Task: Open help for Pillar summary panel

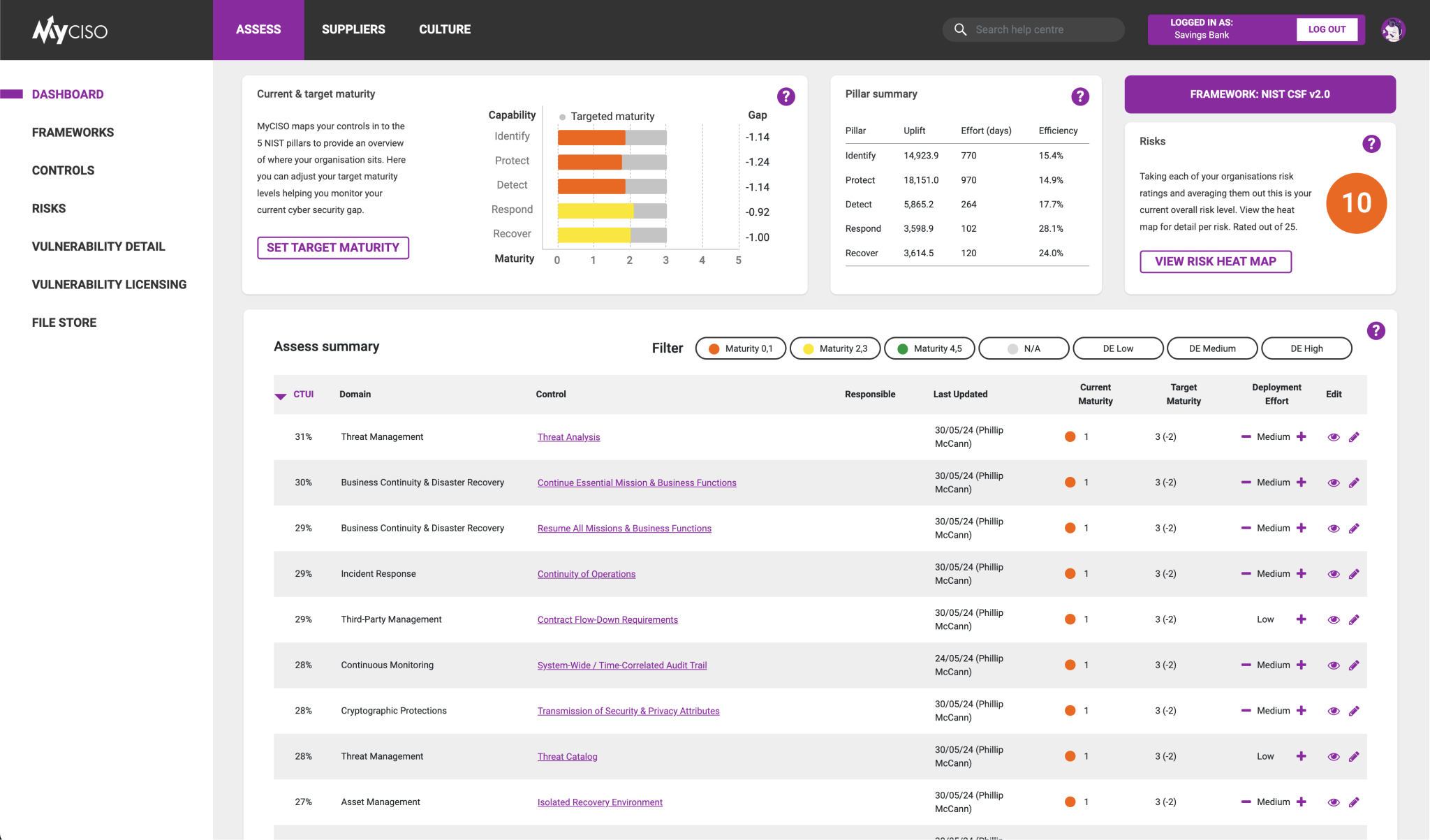Action: [x=1079, y=96]
